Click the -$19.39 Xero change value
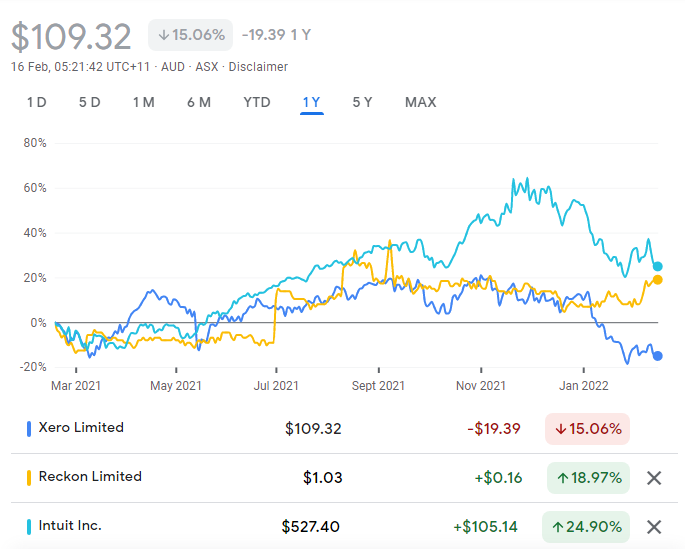The image size is (685, 549). (494, 429)
